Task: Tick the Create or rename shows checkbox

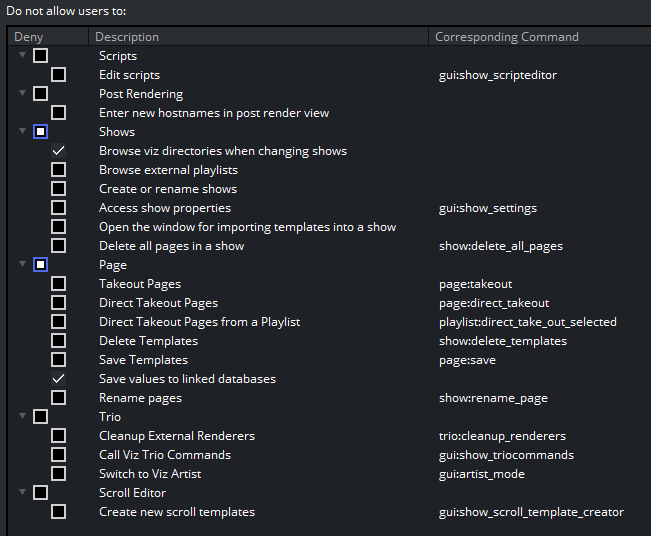Action: (59, 189)
